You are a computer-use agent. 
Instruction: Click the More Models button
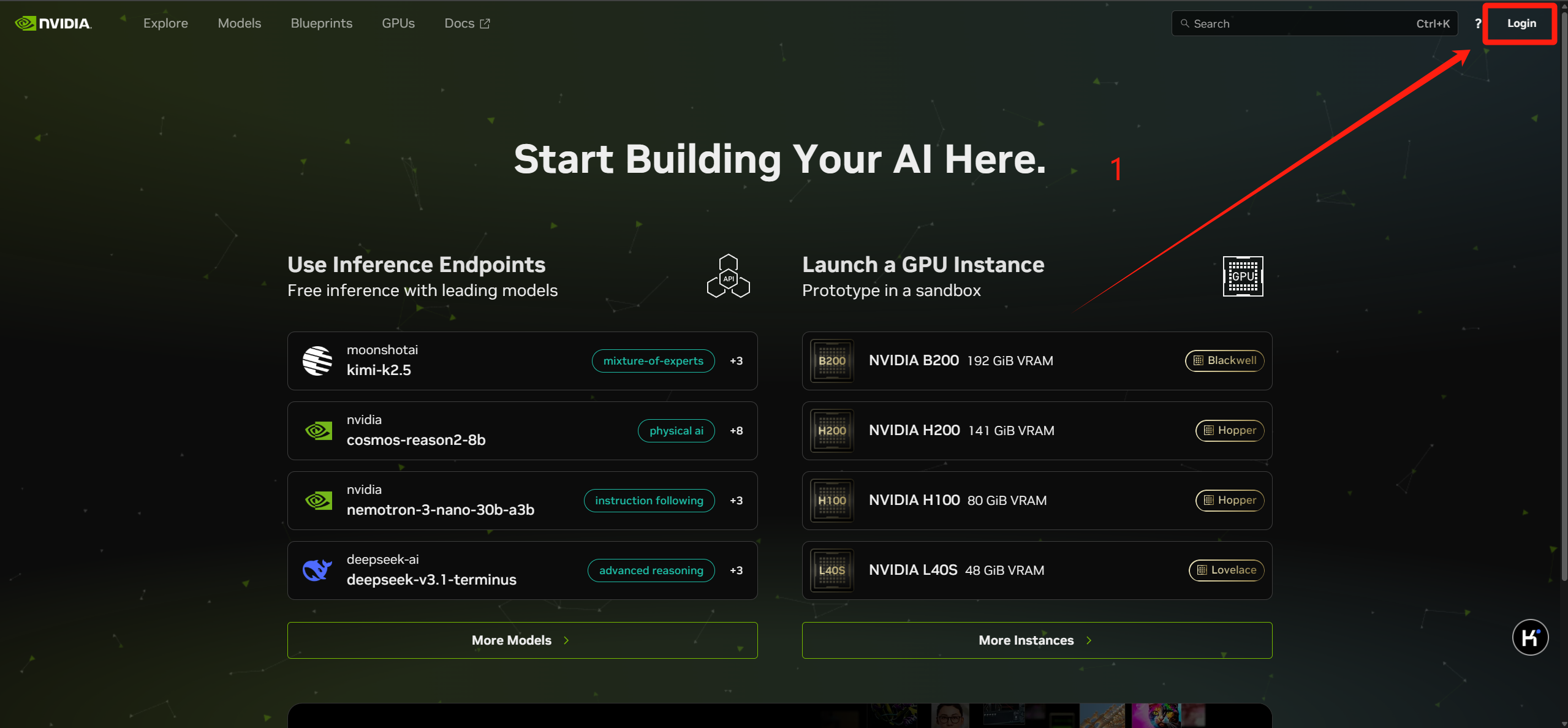click(522, 640)
